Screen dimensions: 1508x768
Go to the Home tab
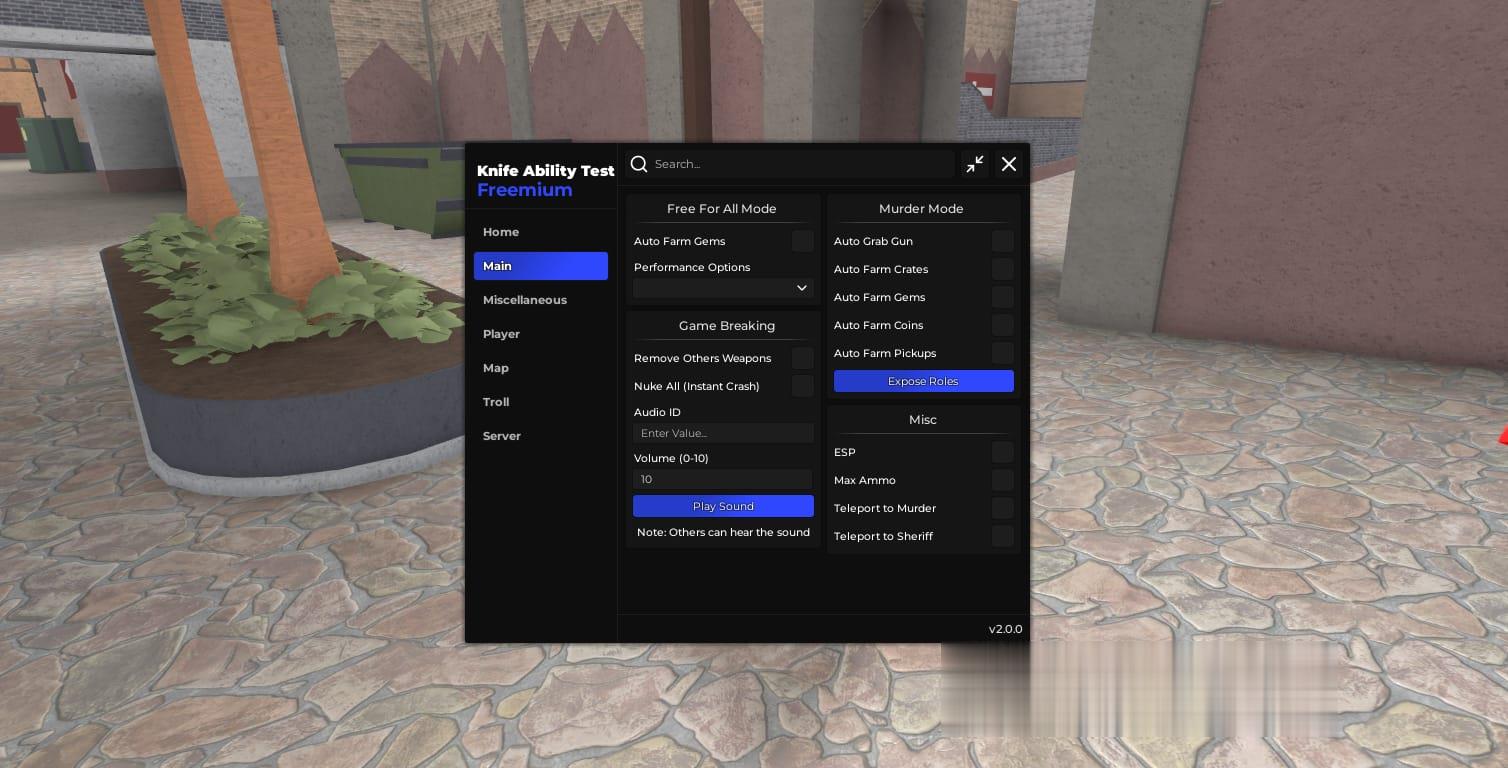tap(501, 232)
